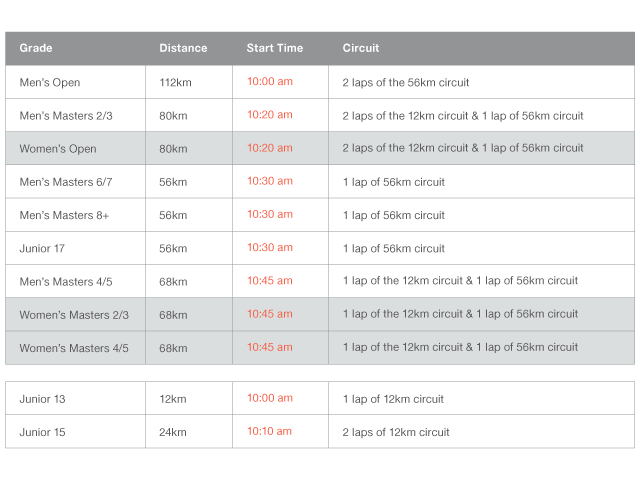
Task: Click the Junior 13 grade cell
Action: click(x=42, y=399)
